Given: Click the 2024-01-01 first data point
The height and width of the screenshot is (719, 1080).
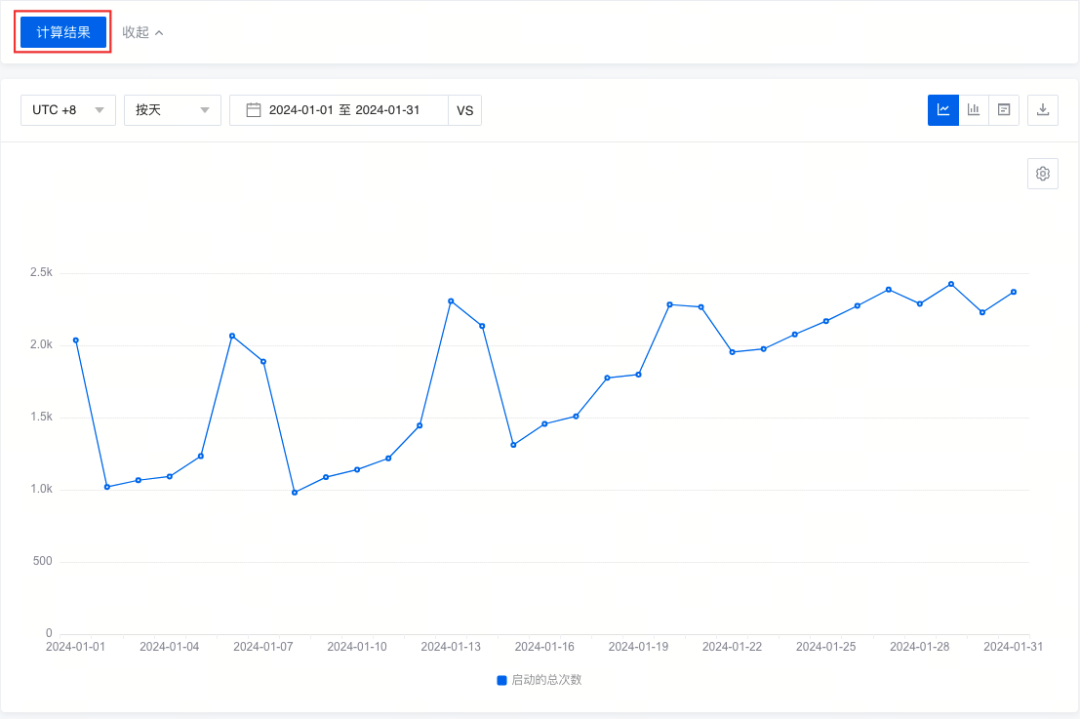Looking at the screenshot, I should (x=76, y=340).
